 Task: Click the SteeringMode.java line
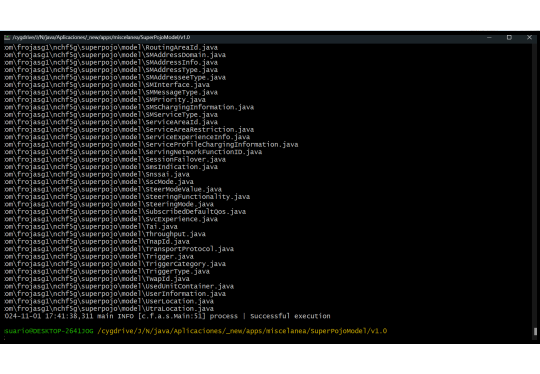point(109,204)
